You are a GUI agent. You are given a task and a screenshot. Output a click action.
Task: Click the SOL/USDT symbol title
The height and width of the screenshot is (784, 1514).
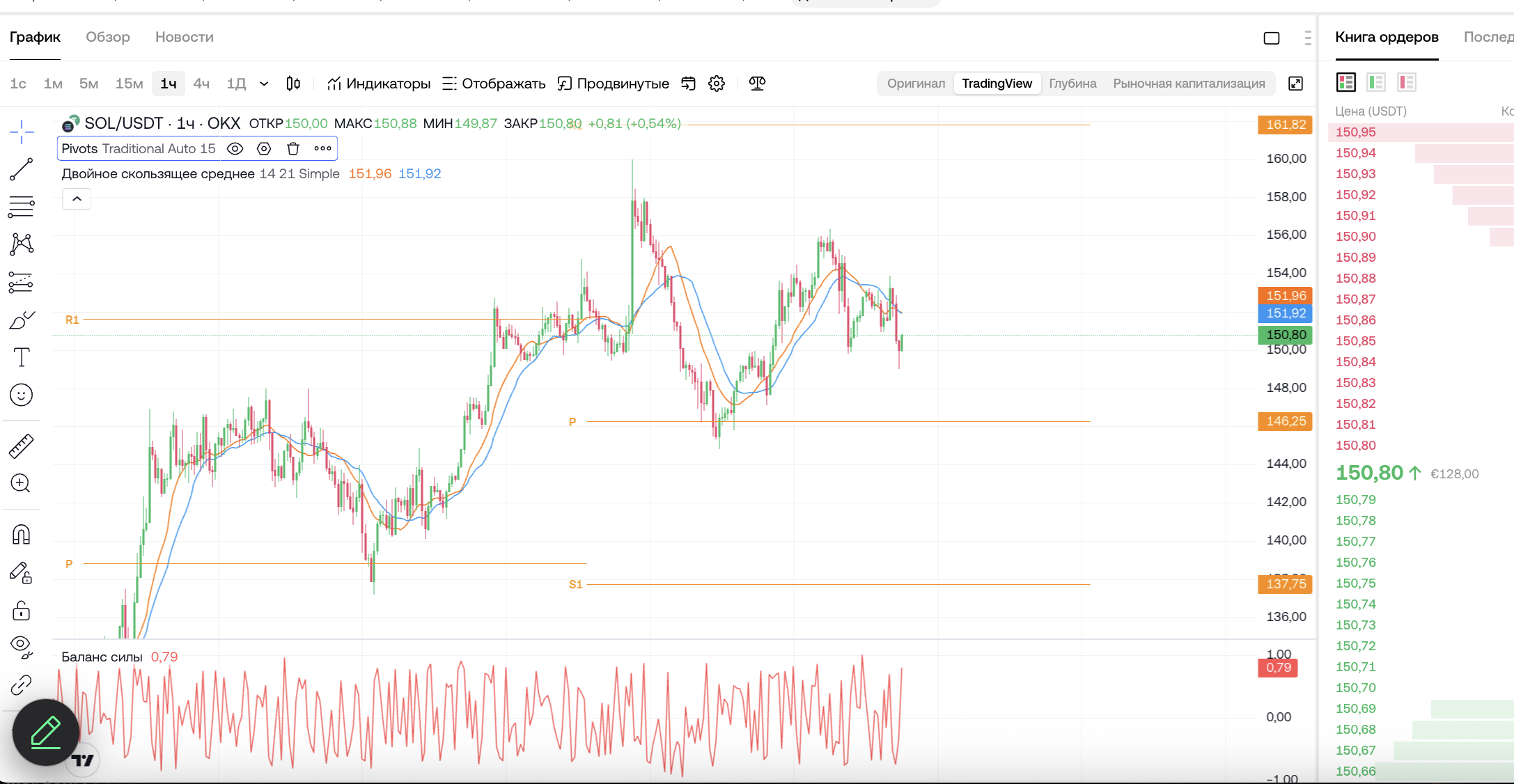(162, 123)
